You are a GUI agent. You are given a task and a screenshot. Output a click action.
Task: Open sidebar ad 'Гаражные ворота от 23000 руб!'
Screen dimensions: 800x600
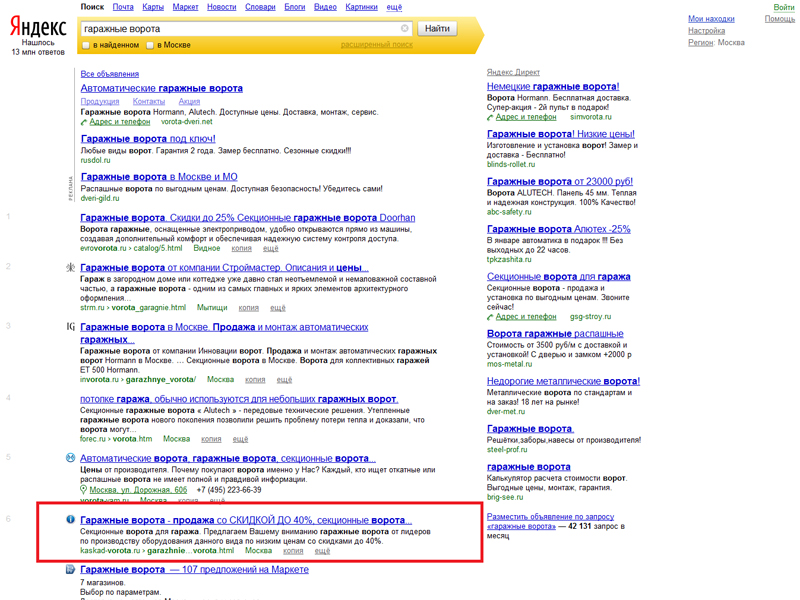point(560,182)
